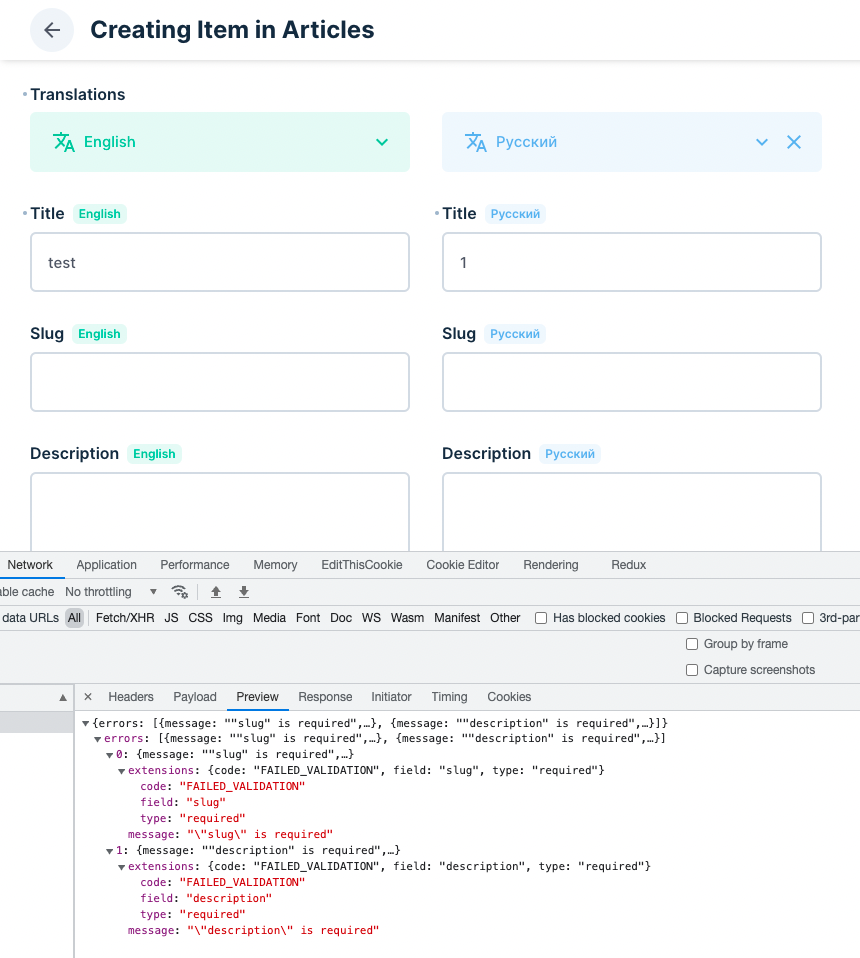Enable the Group by frame checkbox
The width and height of the screenshot is (860, 958).
(x=692, y=644)
